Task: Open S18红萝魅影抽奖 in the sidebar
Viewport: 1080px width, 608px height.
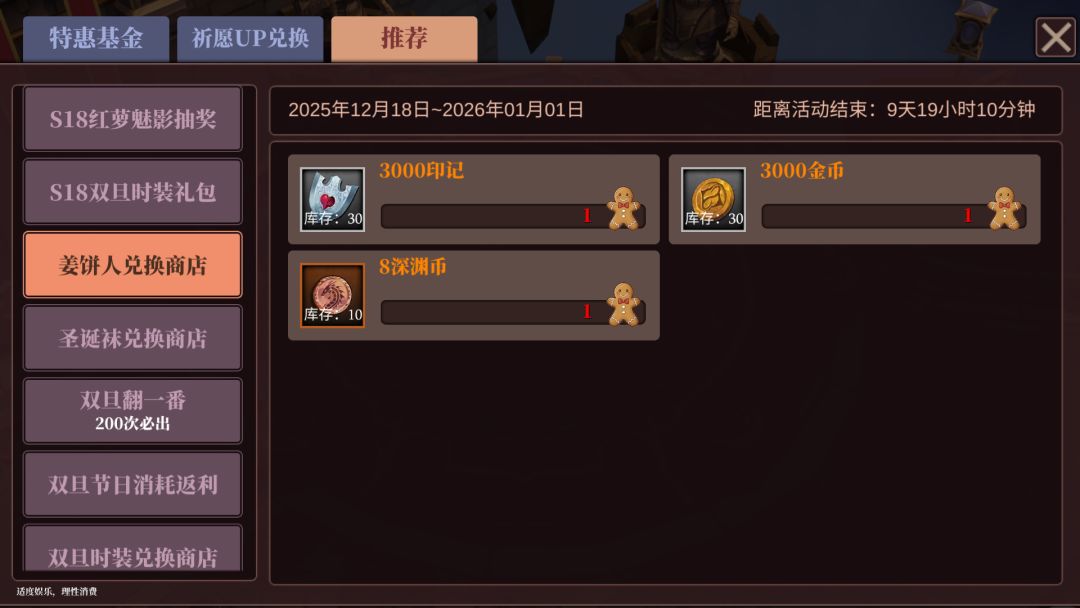Action: point(133,118)
